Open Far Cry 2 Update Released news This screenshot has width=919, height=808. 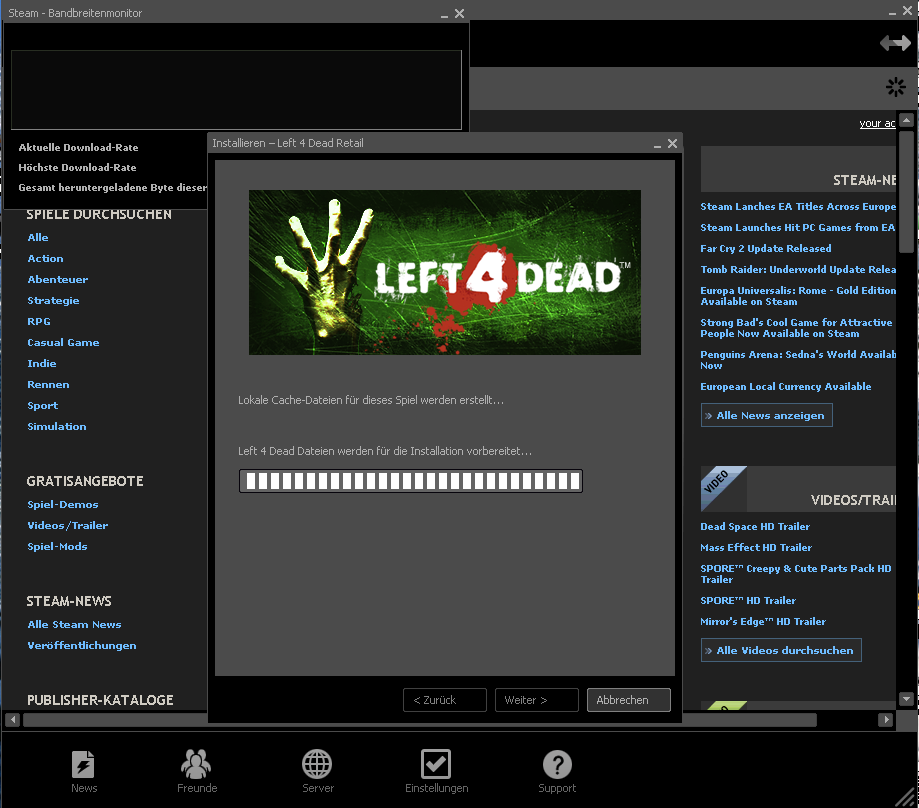(765, 248)
